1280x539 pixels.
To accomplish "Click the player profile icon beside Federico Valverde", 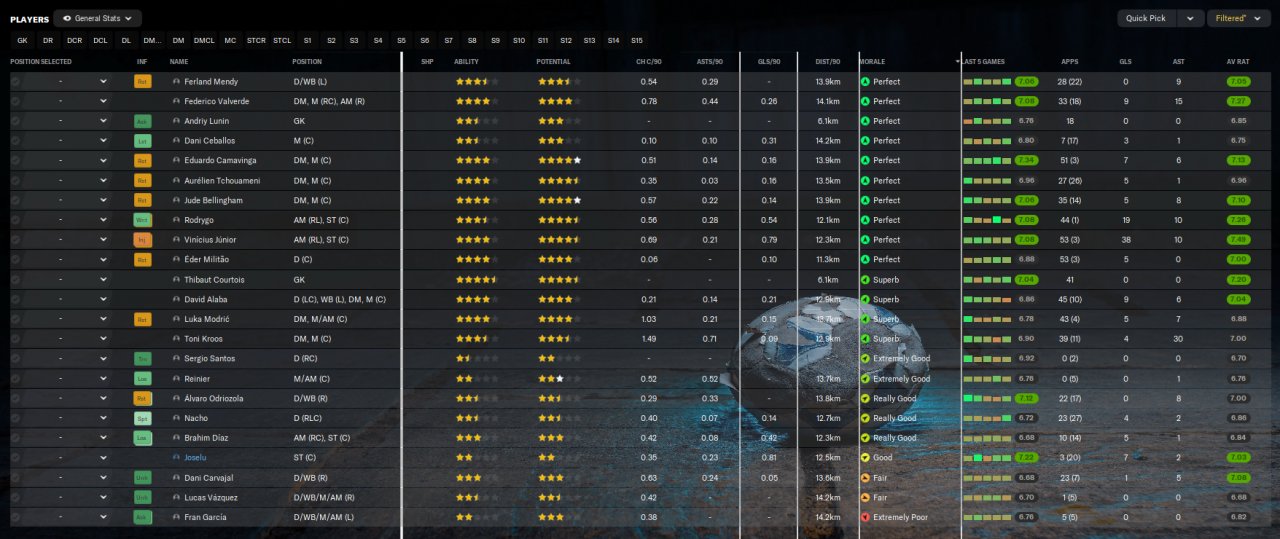I will 177,101.
